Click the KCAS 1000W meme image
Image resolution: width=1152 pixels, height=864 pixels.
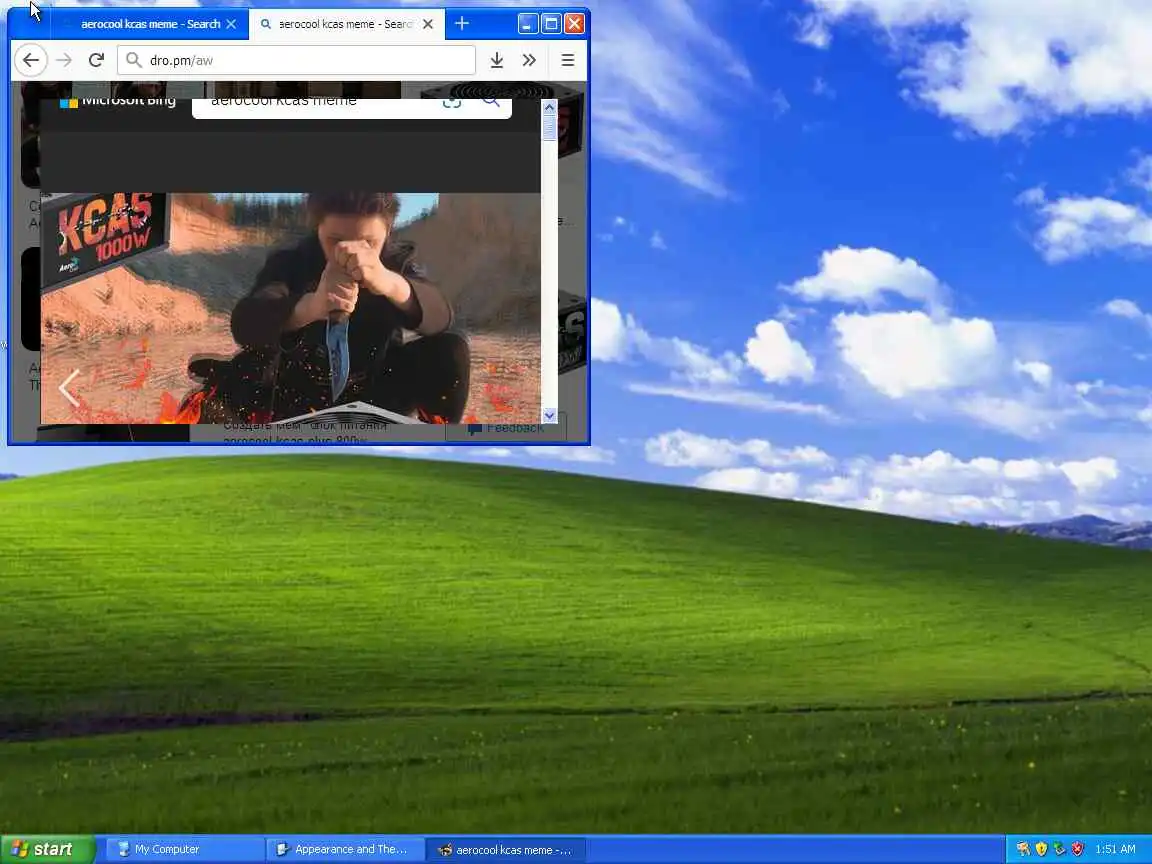pos(291,309)
